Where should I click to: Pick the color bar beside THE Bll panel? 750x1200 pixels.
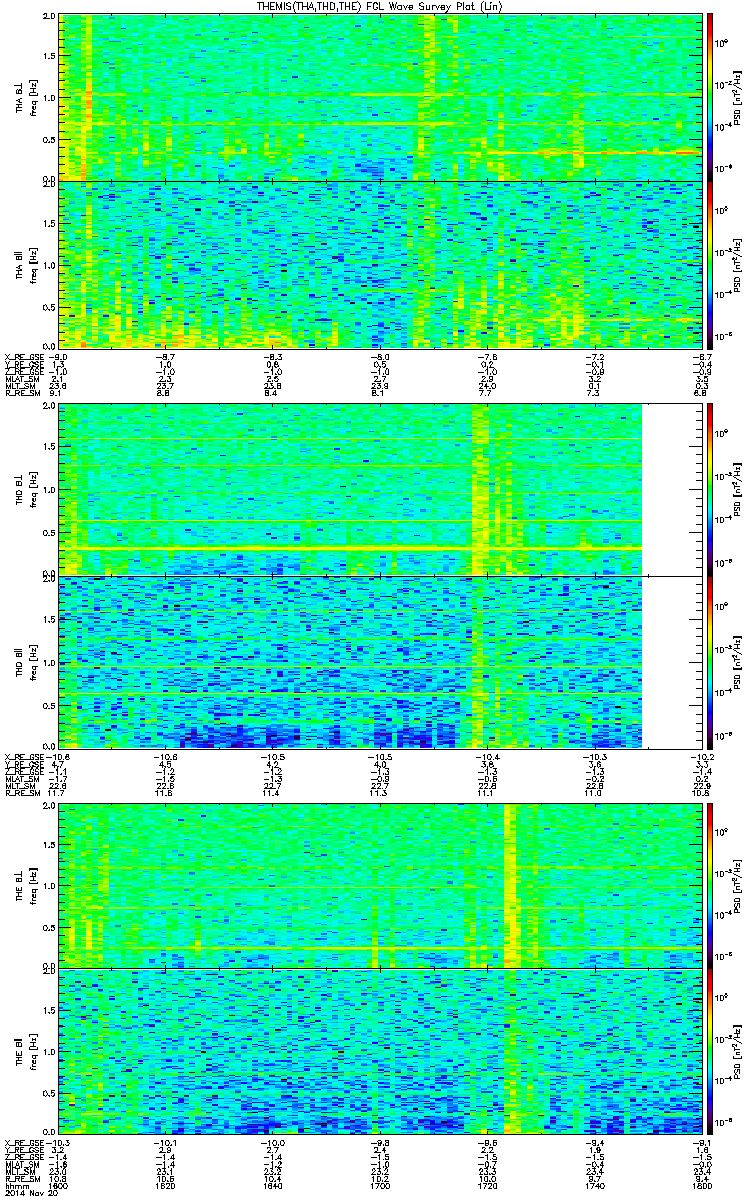pos(710,1050)
